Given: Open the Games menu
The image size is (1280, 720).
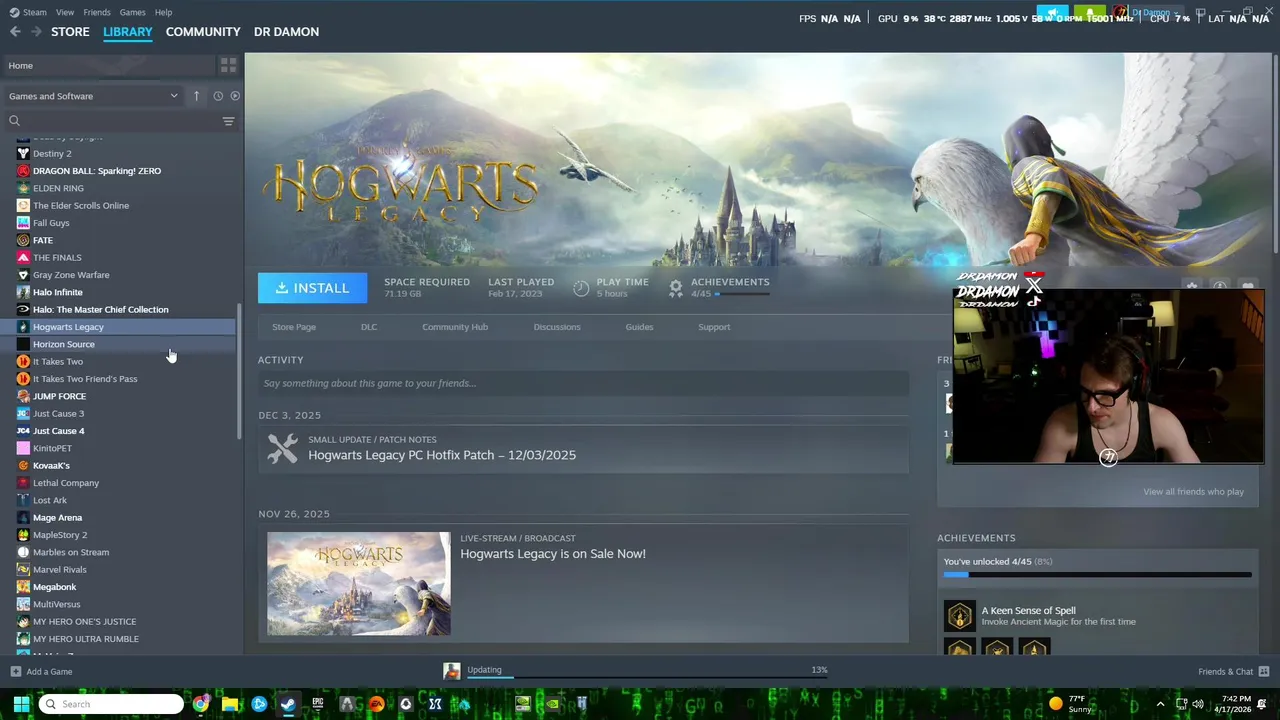Looking at the screenshot, I should [132, 12].
